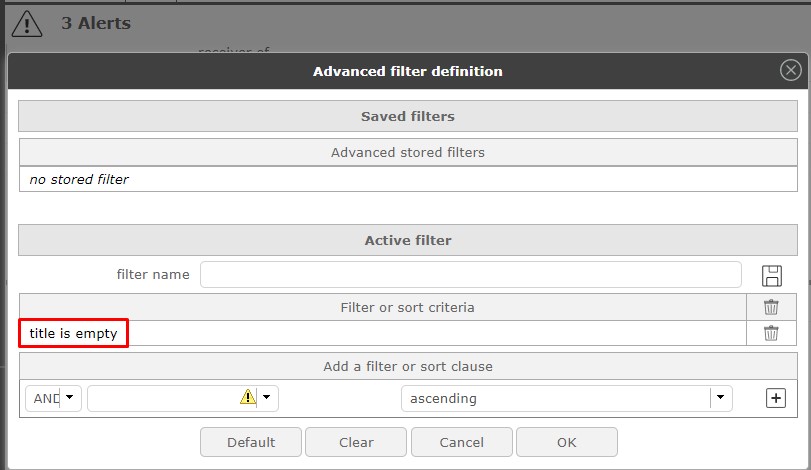Screen dimensions: 811x470
Task: Open the ascending sort order dropdown
Action: pos(720,398)
